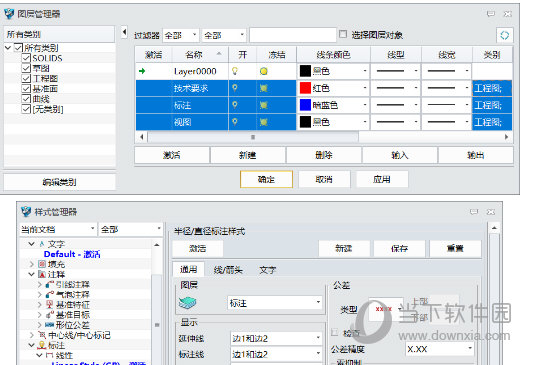Click the red color swatch of 技术要求

click(x=305, y=88)
